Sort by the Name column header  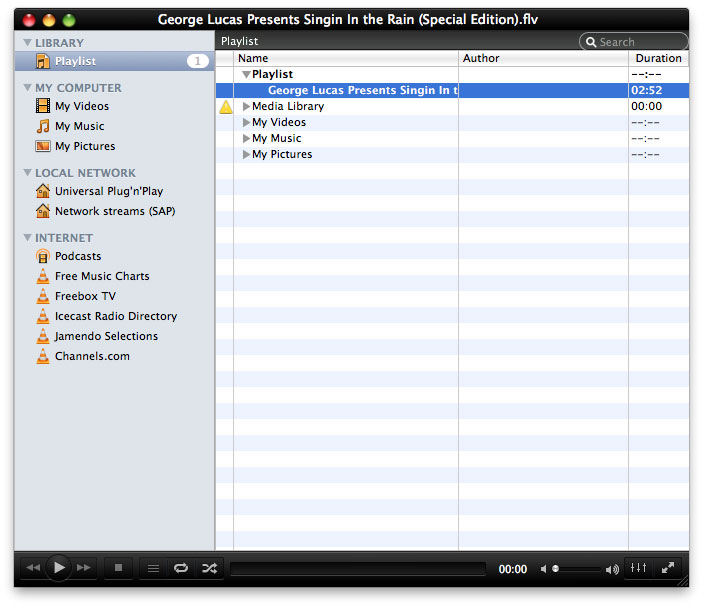(346, 58)
